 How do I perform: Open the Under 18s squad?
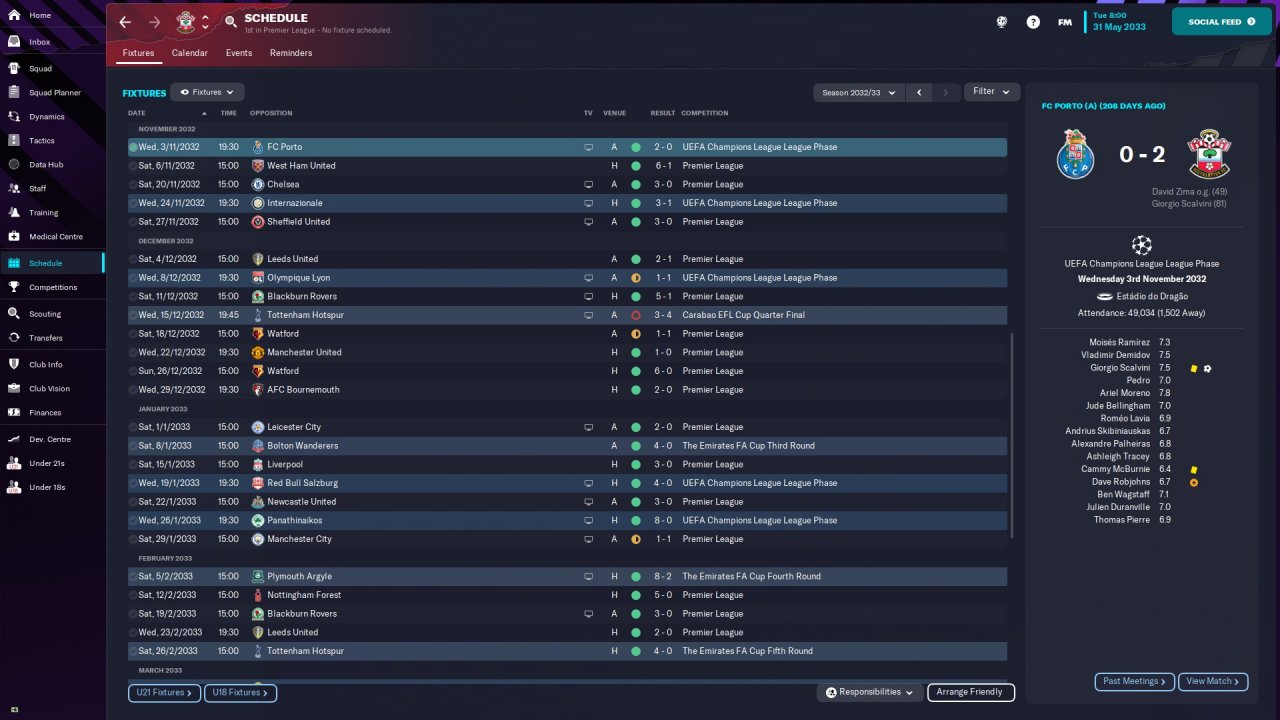click(x=48, y=488)
